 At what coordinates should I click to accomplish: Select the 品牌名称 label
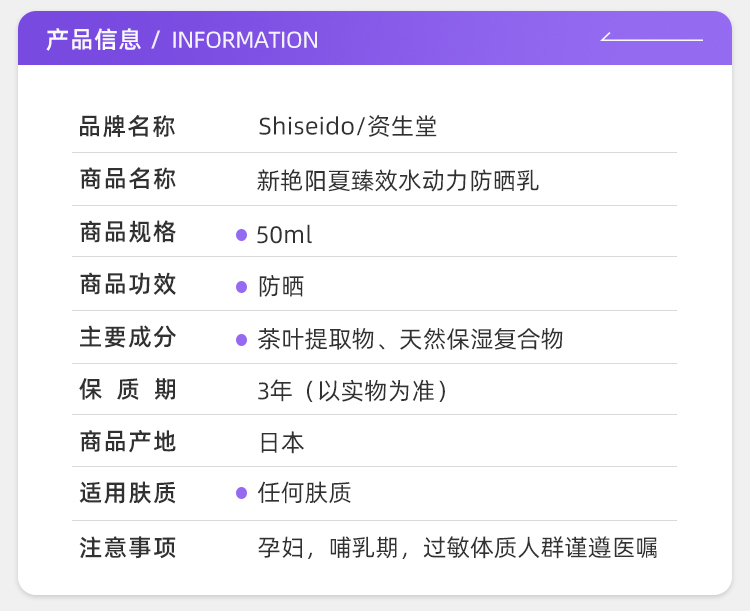pos(128,127)
